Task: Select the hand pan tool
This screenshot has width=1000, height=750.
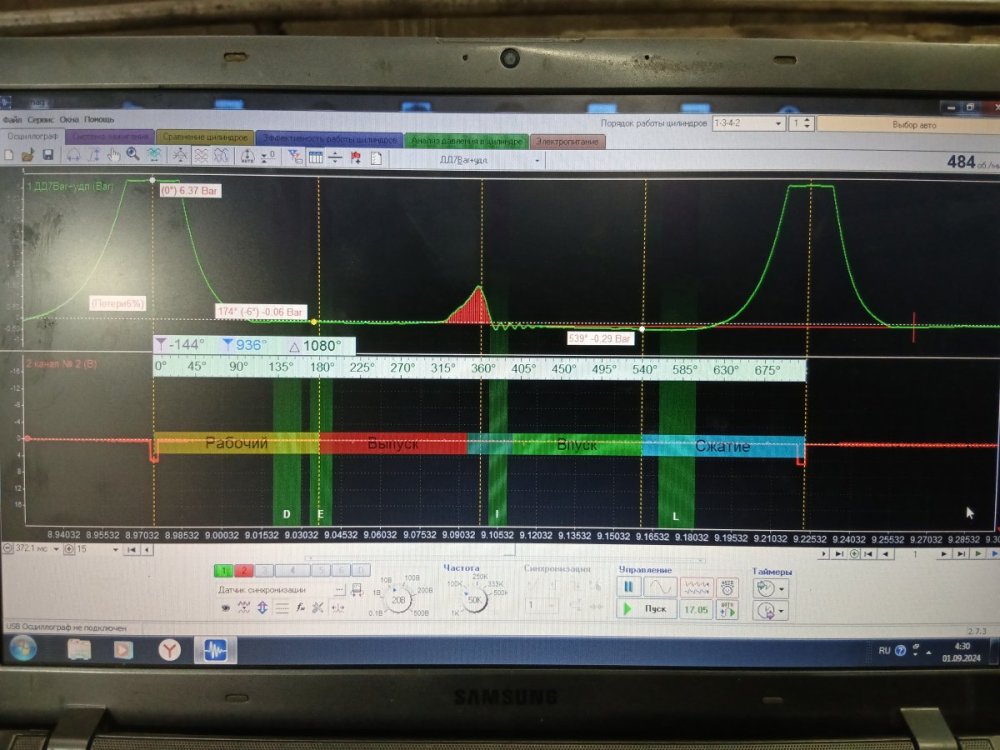Action: coord(114,156)
